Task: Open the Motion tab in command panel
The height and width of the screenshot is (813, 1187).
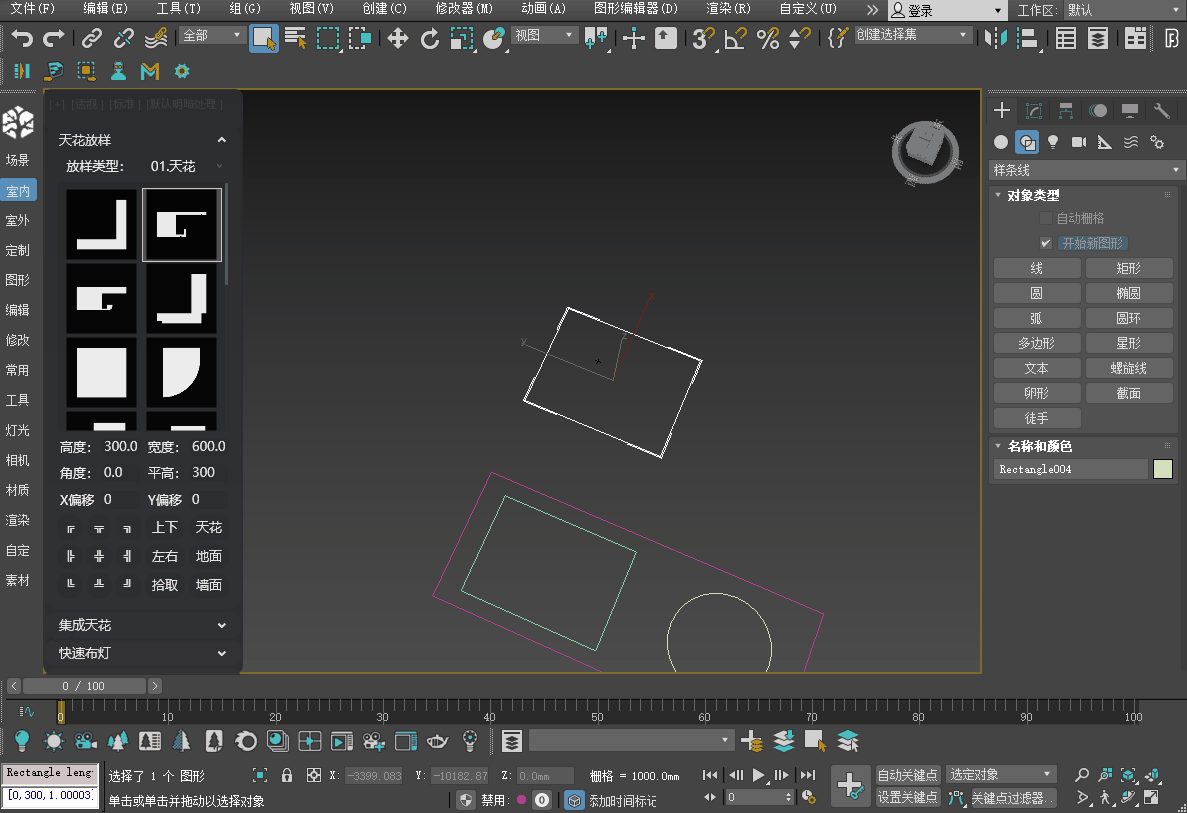Action: [x=1098, y=111]
